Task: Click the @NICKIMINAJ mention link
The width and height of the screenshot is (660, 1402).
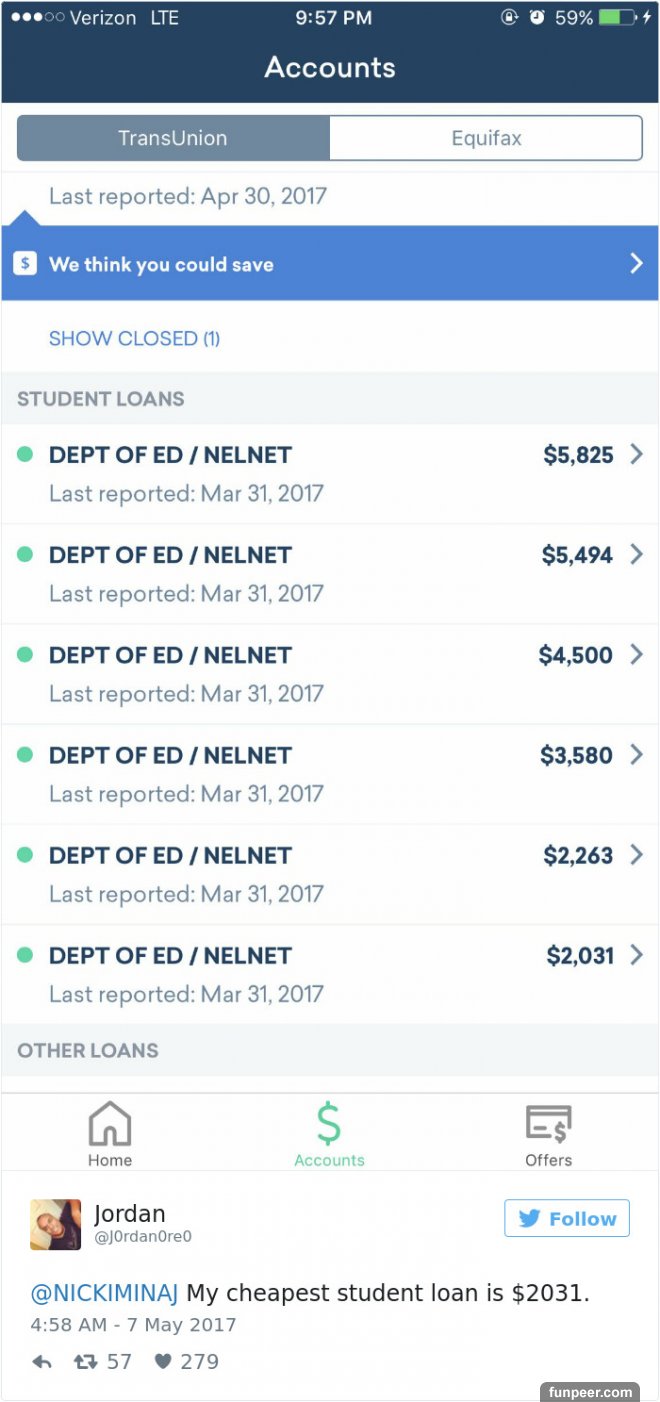Action: [104, 1294]
